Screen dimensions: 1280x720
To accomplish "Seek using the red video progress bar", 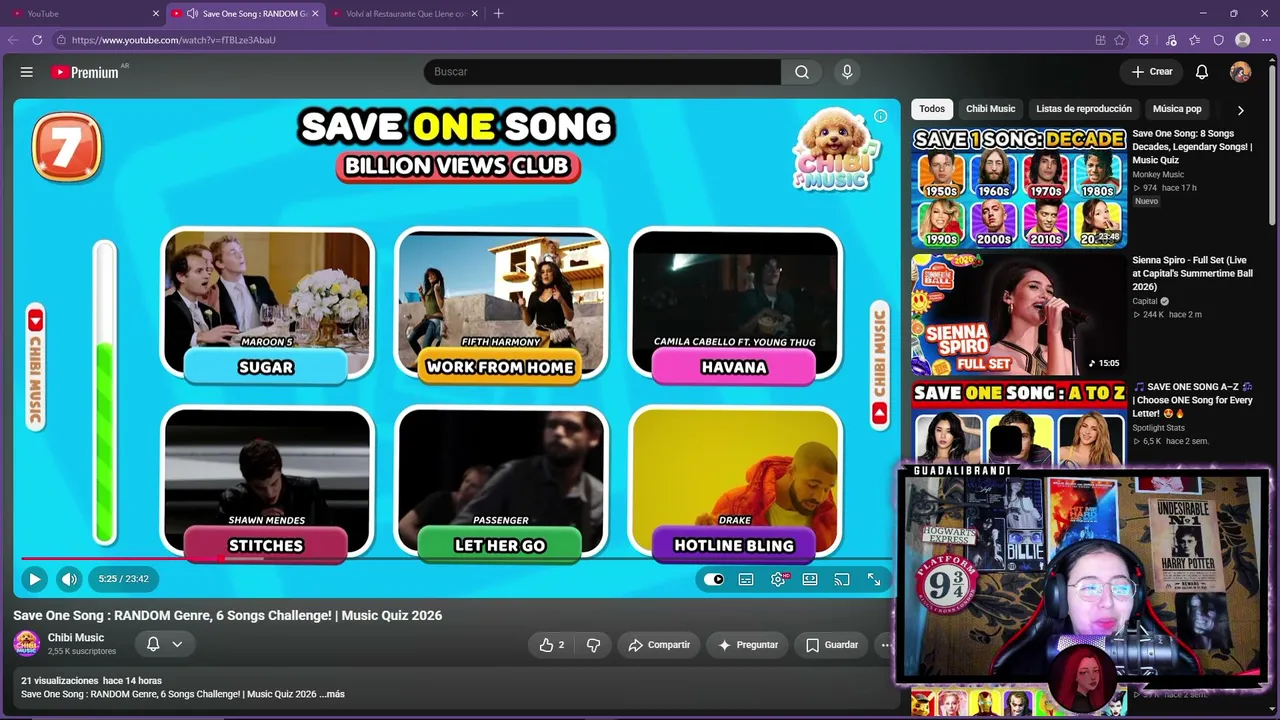I will 456,559.
